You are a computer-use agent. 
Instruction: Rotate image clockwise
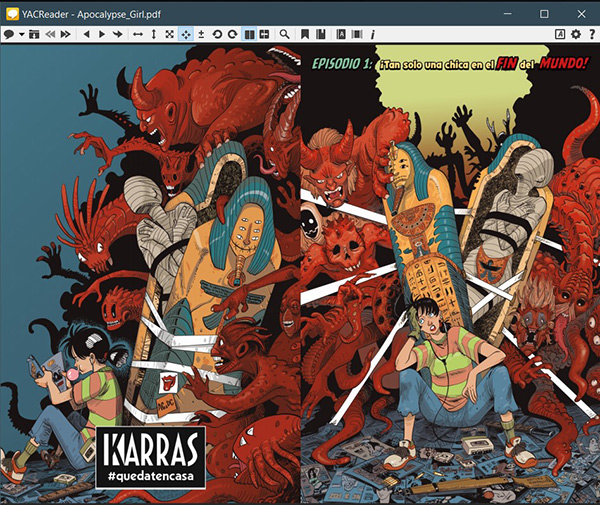click(232, 34)
